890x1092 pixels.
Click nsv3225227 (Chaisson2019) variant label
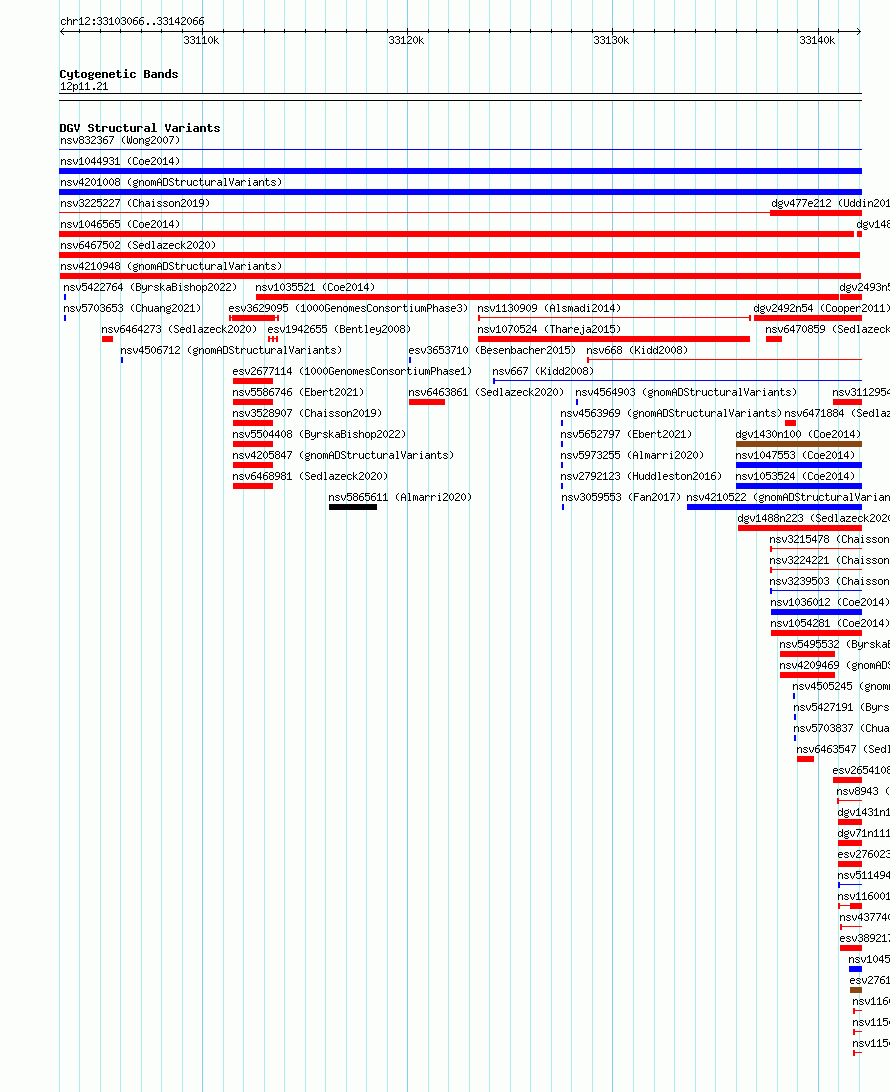[135, 203]
